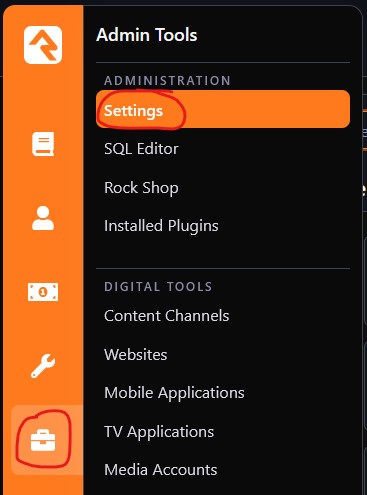
Task: Click the ADMINISTRATION section label
Action: (x=167, y=81)
